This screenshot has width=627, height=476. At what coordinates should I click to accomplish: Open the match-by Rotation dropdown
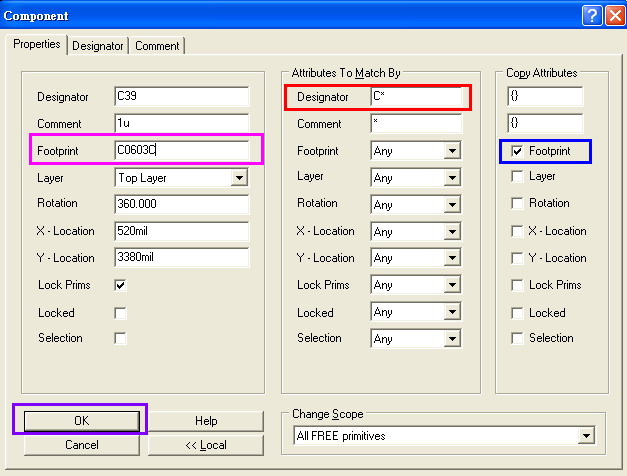pyautogui.click(x=416, y=204)
